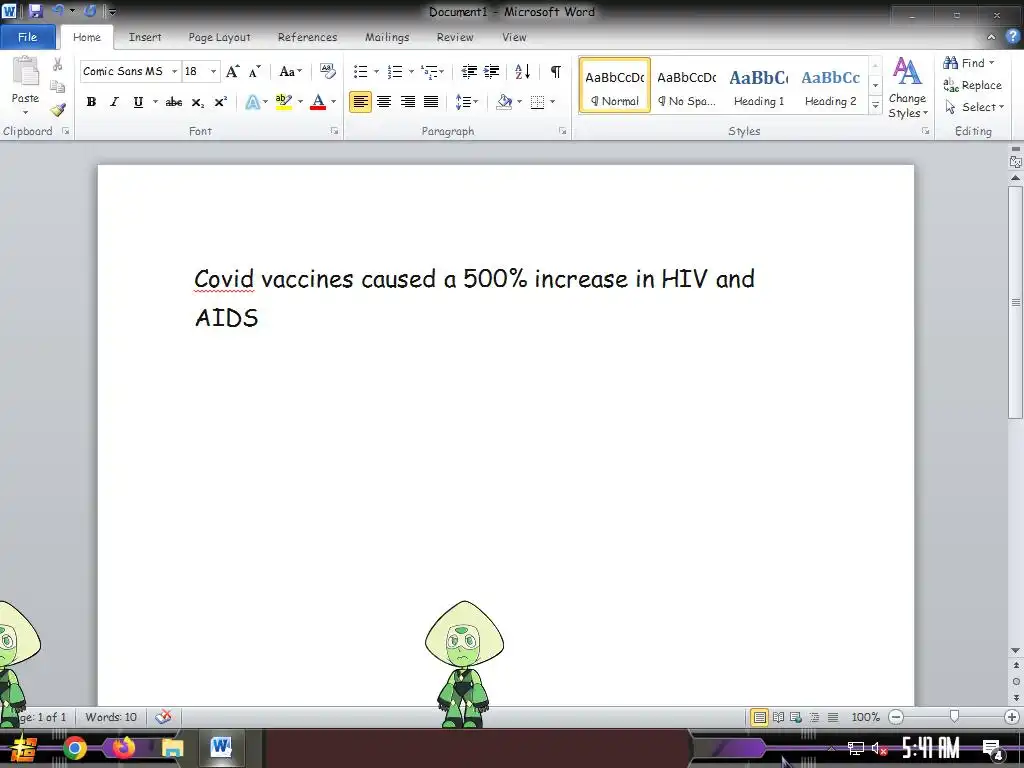The height and width of the screenshot is (768, 1024).
Task: Apply red font color swatch
Action: [x=318, y=102]
